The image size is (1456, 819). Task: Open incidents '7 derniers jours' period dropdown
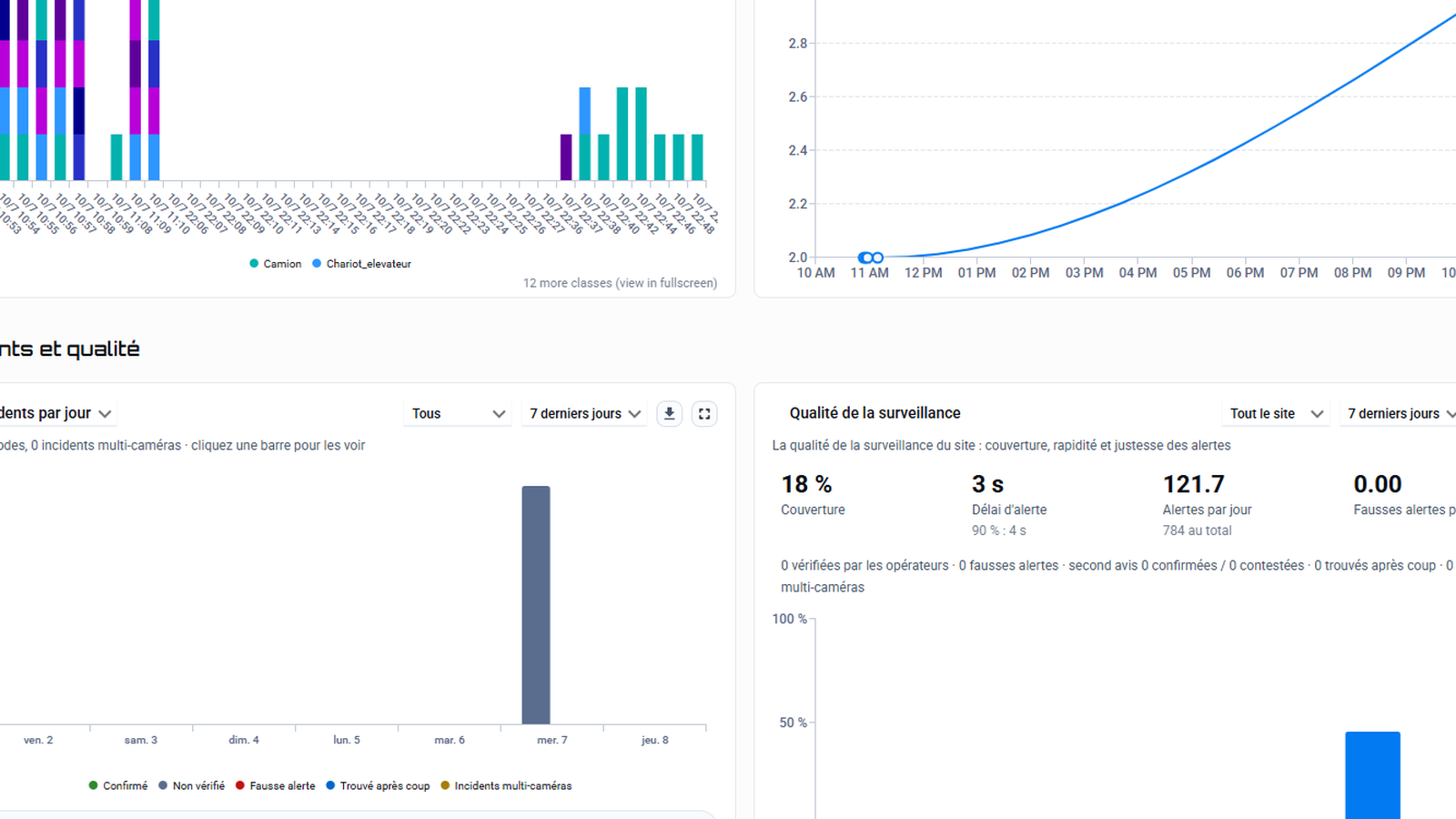584,413
